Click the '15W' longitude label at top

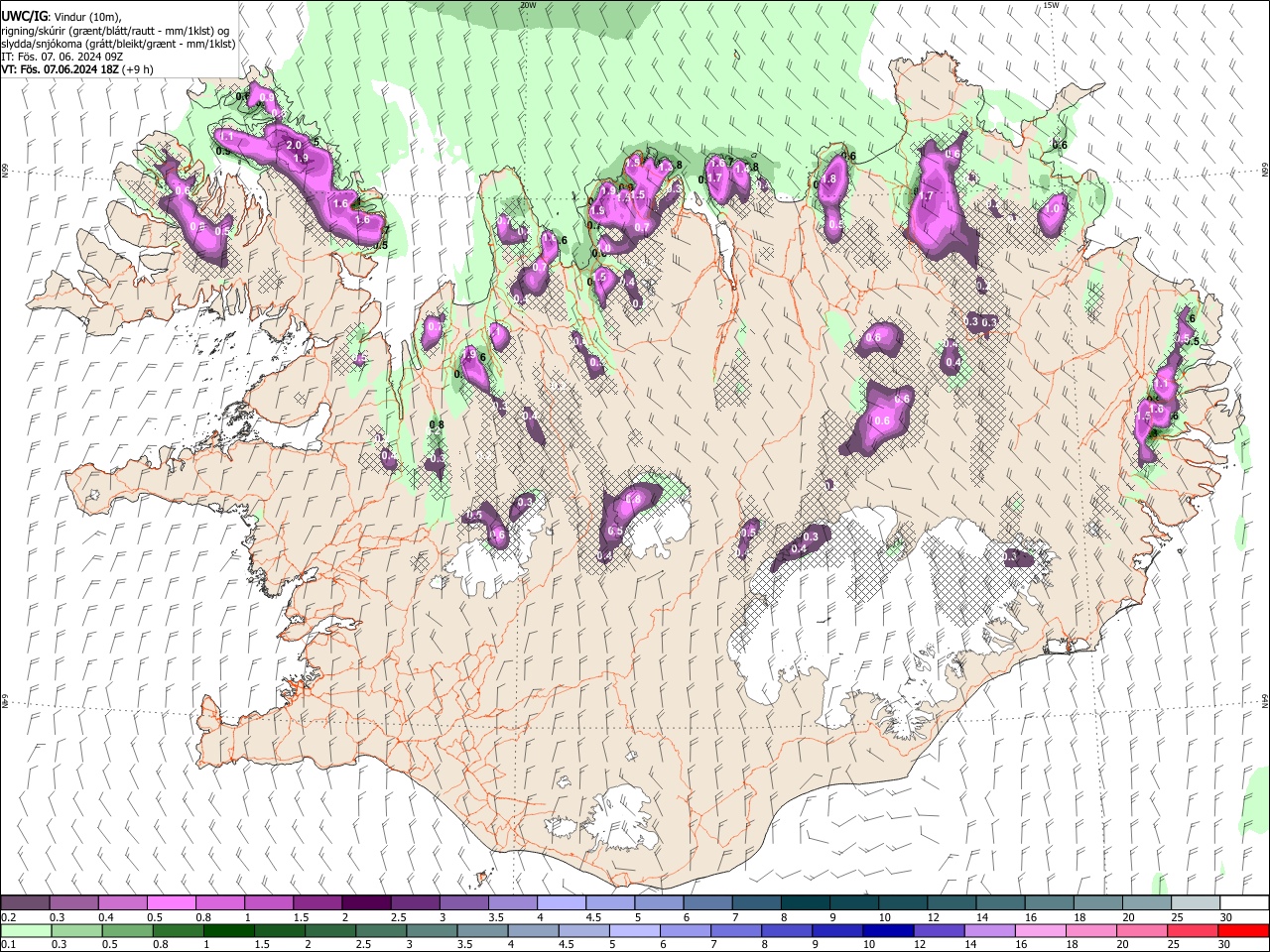pos(1051,5)
